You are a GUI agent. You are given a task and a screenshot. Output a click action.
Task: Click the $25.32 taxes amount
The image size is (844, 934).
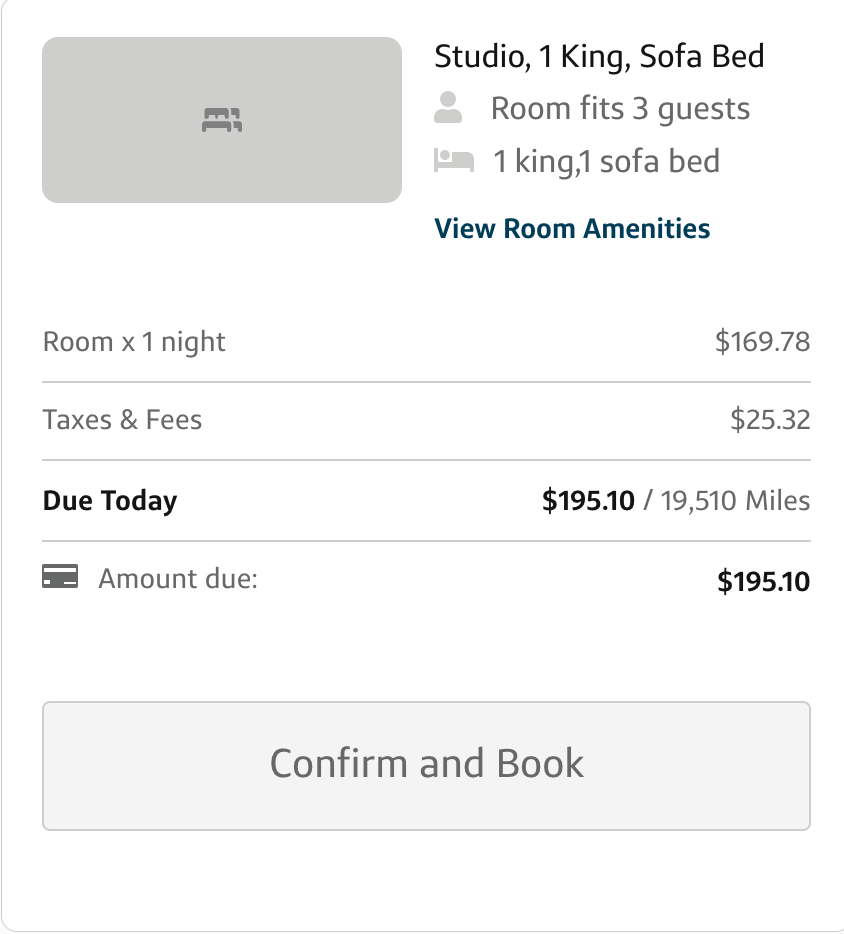tap(770, 420)
